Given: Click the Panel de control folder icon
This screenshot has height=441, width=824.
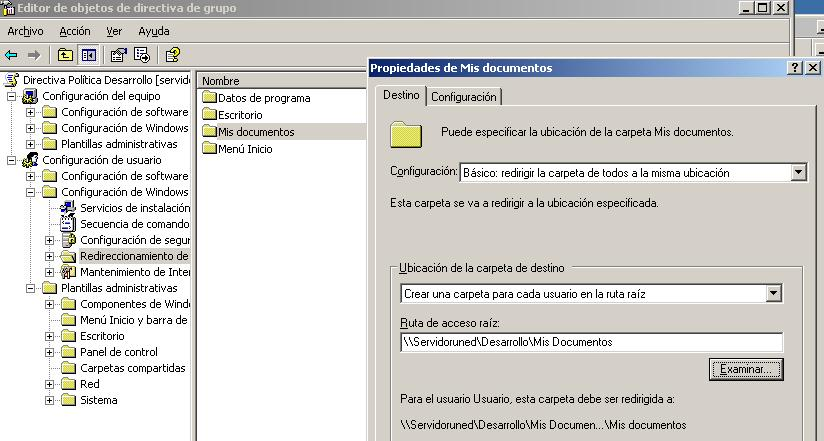Looking at the screenshot, I should [x=68, y=352].
